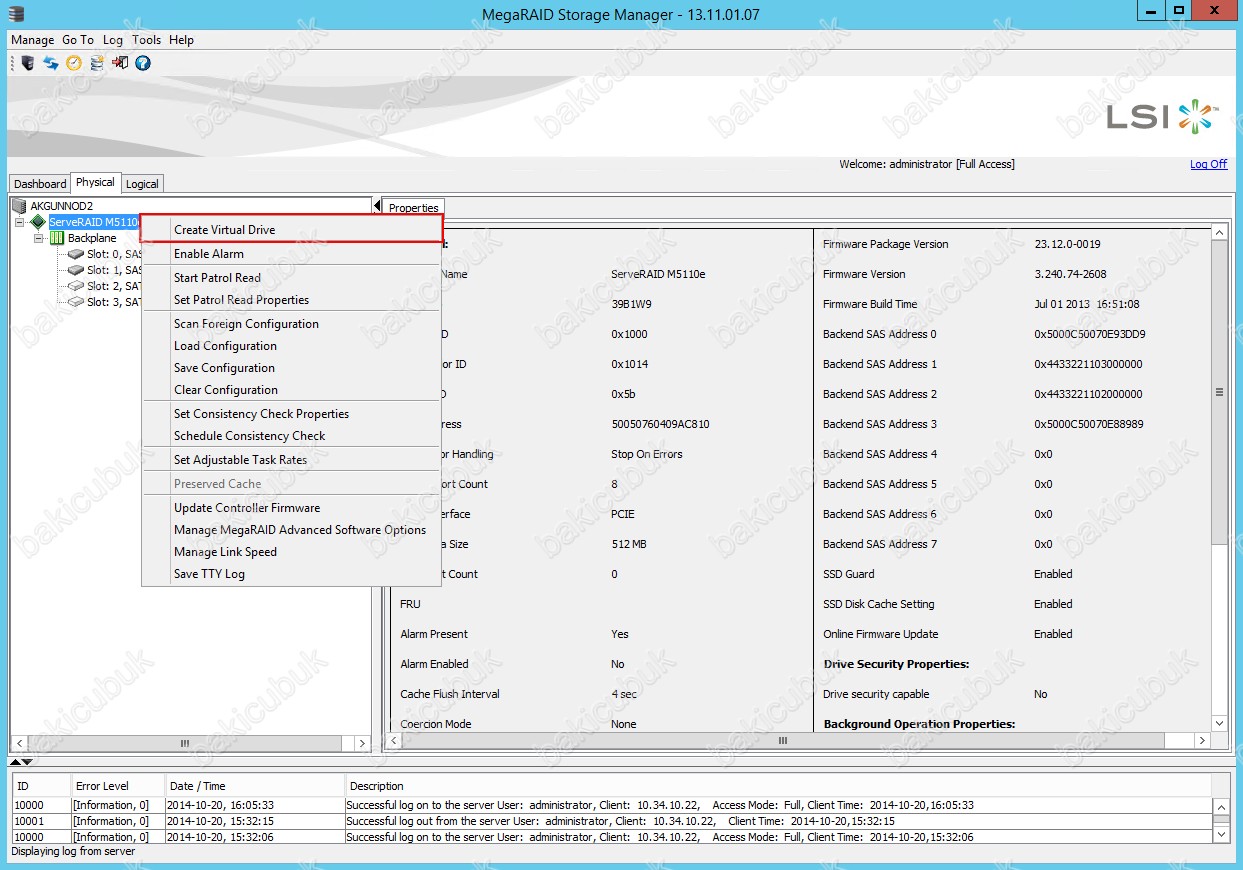1243x870 pixels.
Task: Choose Set Consistency Check Properties
Action: coord(292,414)
